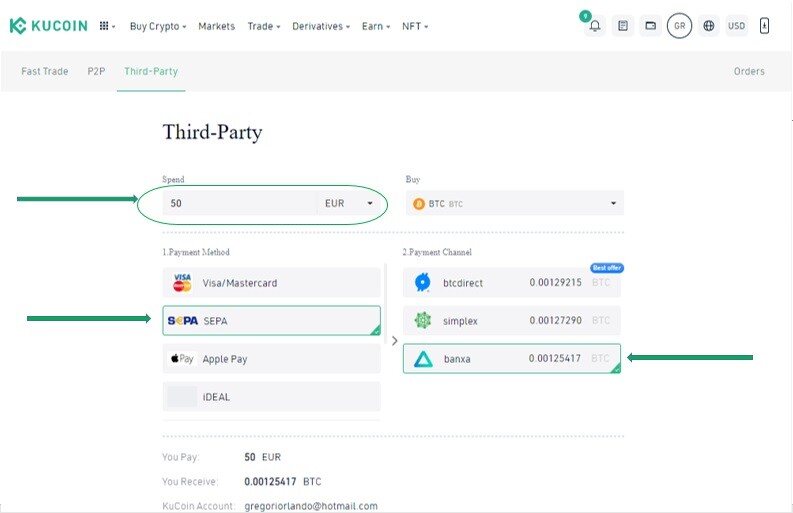Viewport: 793px width, 513px height.
Task: Click the Bitcoin coin icon in Buy field
Action: [419, 204]
